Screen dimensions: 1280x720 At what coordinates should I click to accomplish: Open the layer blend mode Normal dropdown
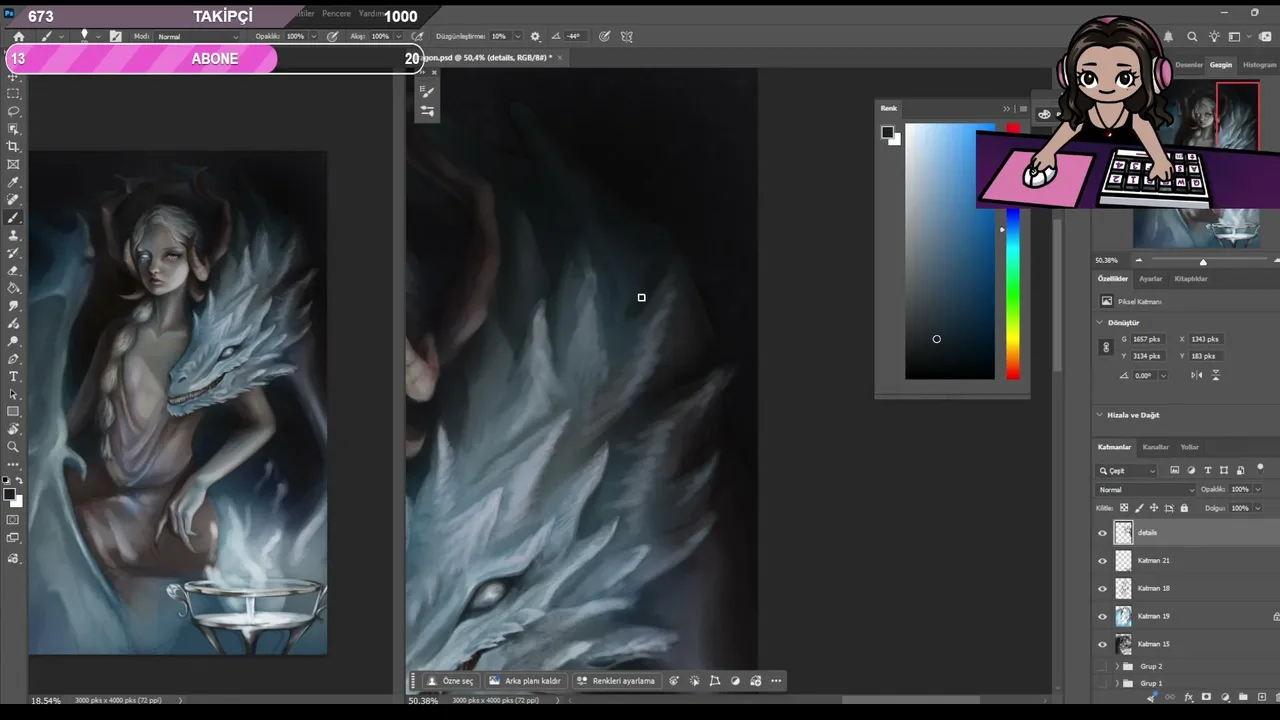coord(1146,490)
